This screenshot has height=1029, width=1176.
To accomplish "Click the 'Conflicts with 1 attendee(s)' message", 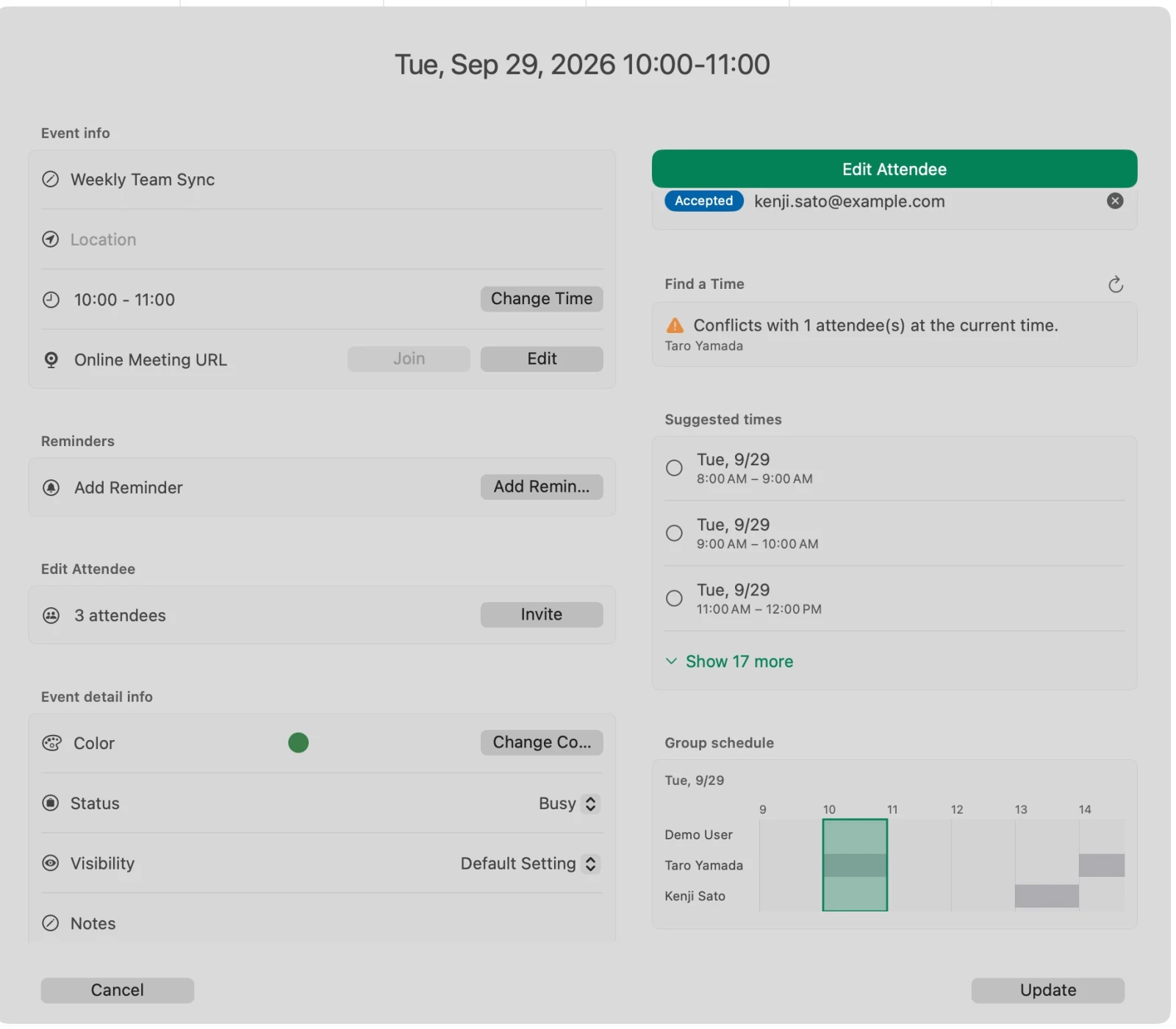I will coord(875,326).
